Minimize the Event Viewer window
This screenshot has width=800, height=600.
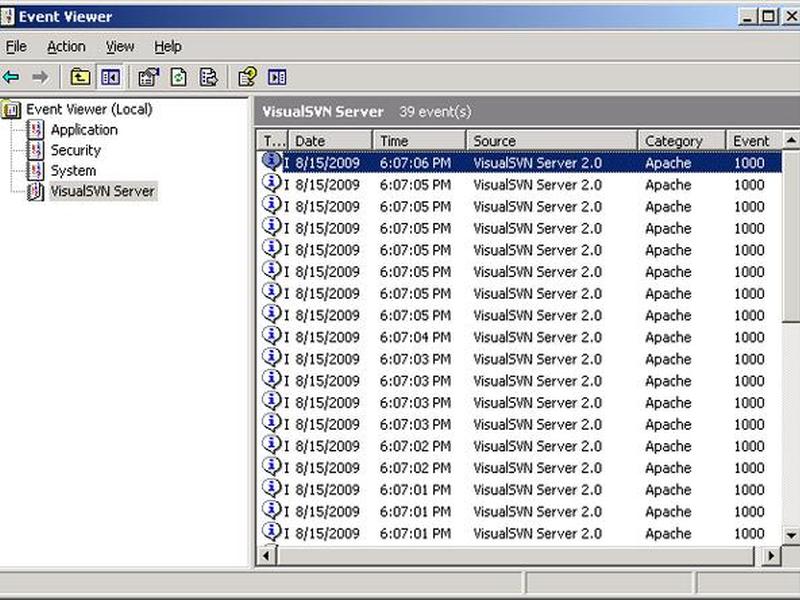747,16
